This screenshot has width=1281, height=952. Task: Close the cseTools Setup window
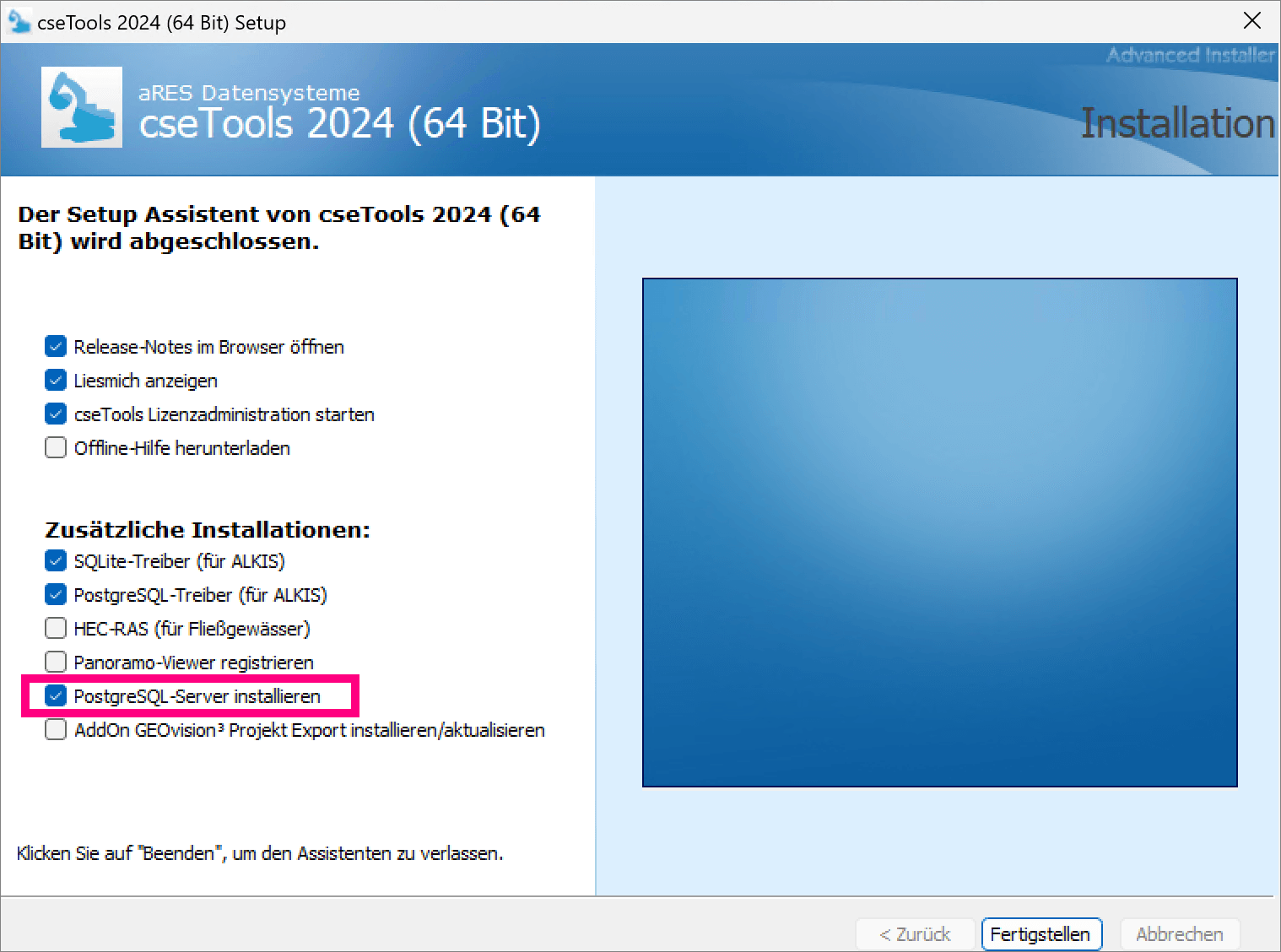1252,21
